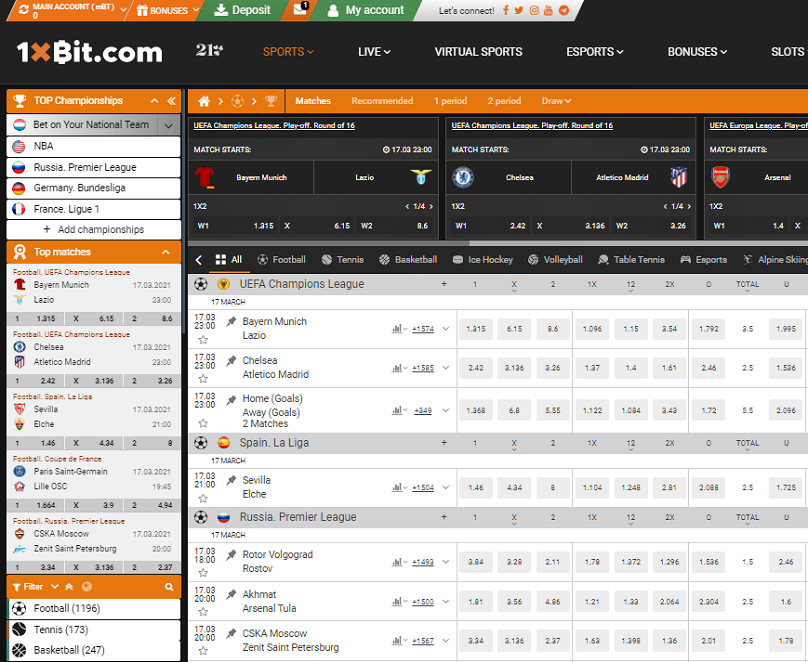
Task: Favorite the Sevilla vs Elche match star
Action: (x=203, y=498)
